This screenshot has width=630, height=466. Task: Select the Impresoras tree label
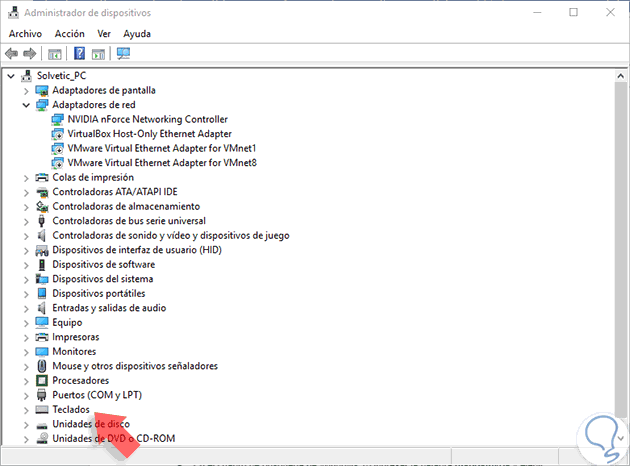coord(76,337)
